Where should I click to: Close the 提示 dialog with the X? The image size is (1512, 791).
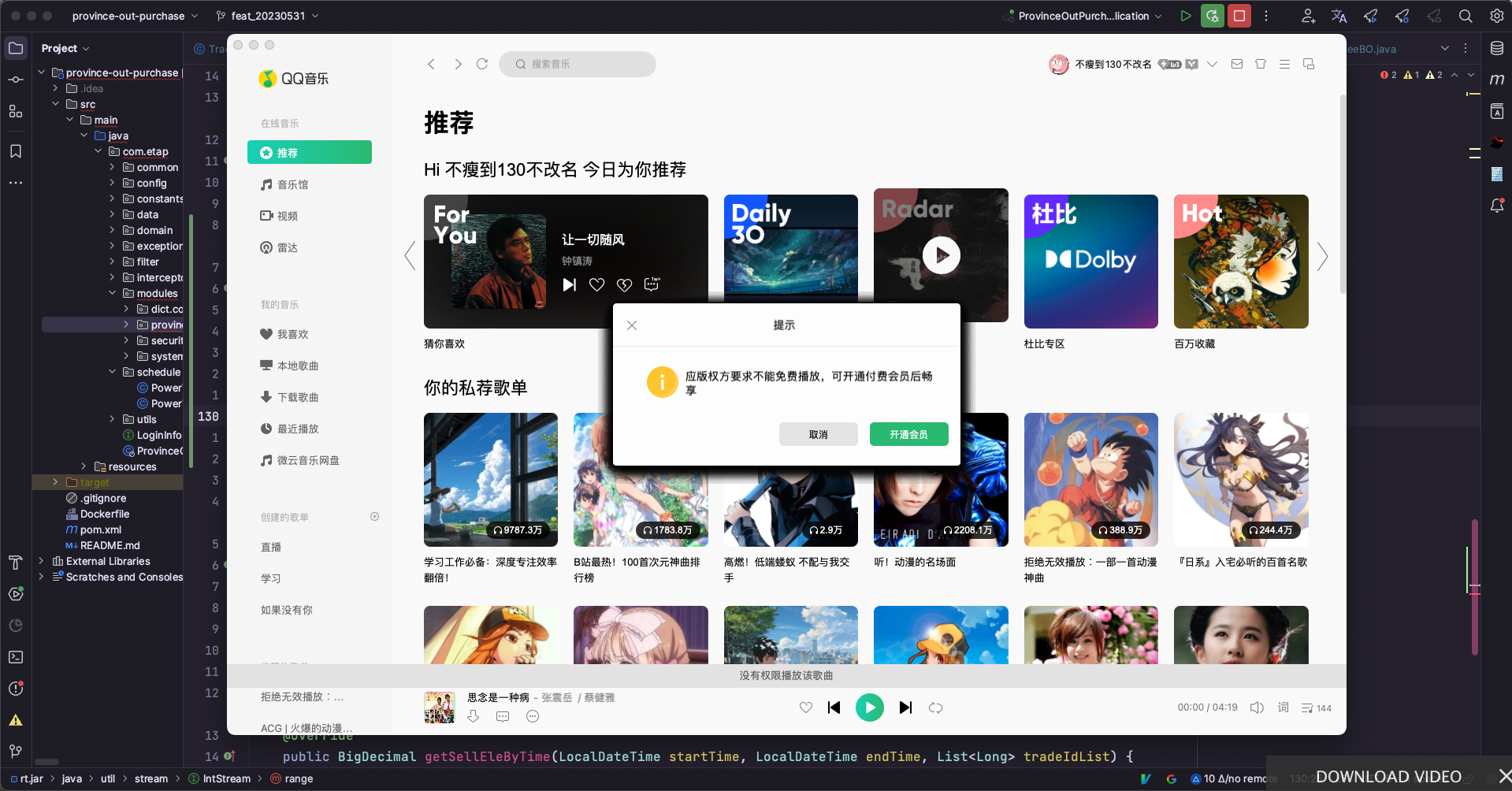(632, 325)
